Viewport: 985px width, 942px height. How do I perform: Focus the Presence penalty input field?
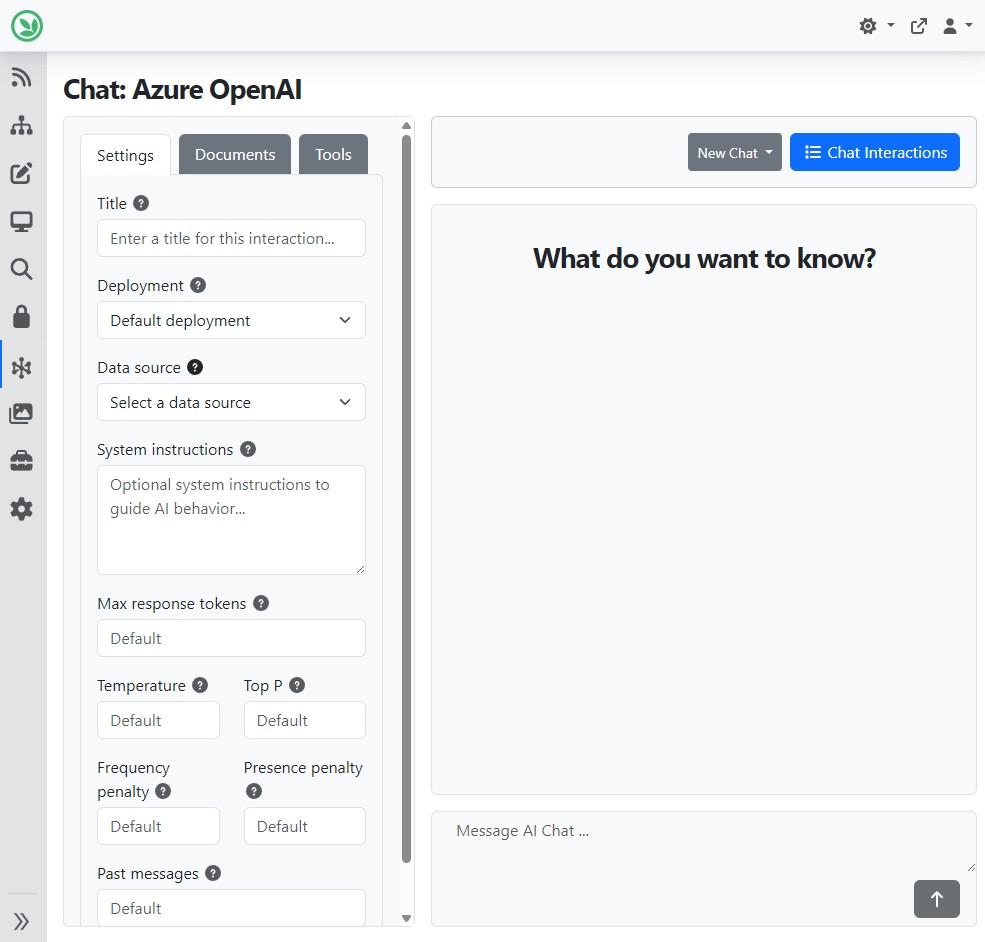click(x=305, y=826)
